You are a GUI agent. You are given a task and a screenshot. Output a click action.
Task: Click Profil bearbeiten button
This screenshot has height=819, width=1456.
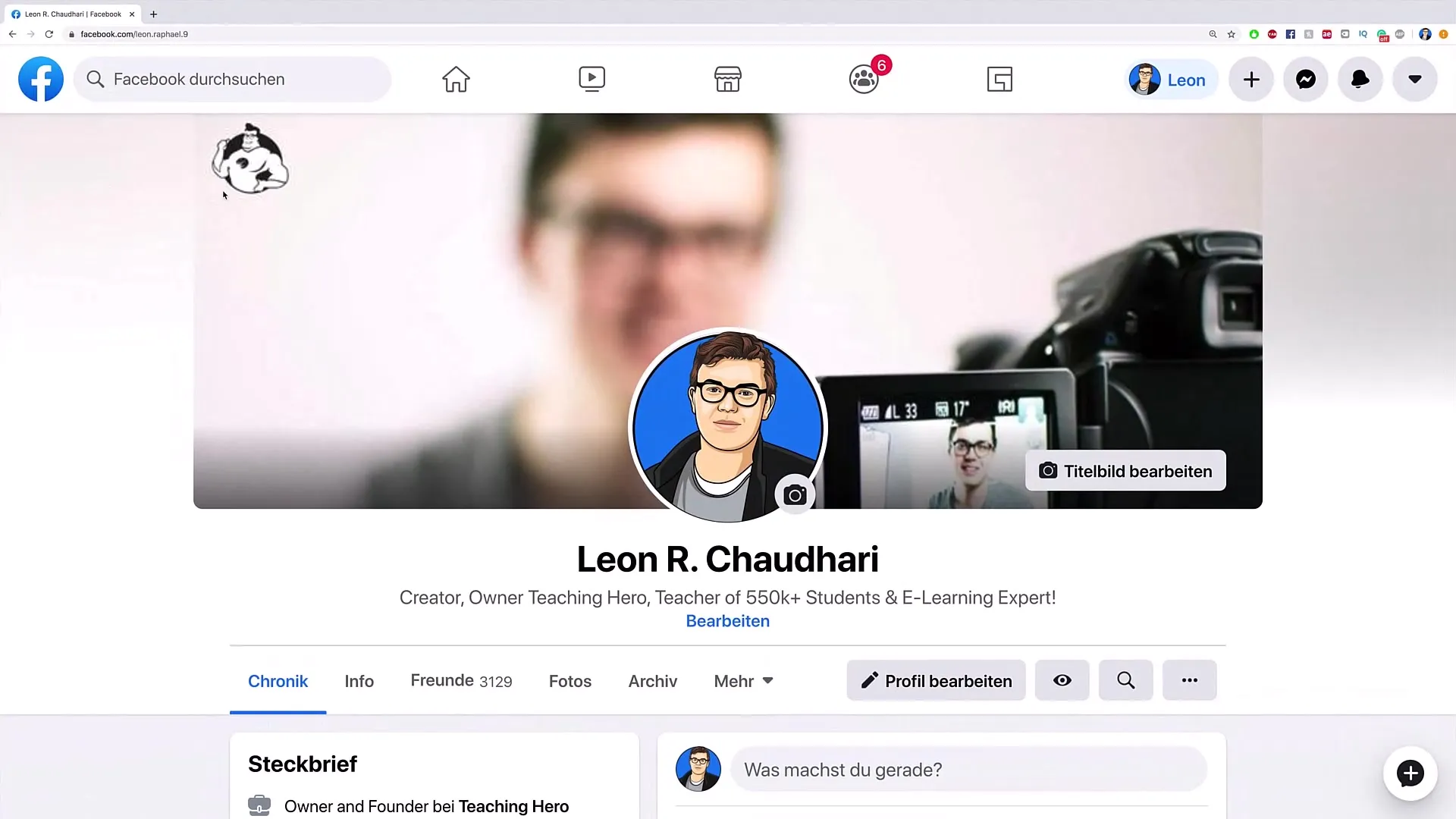click(x=935, y=680)
